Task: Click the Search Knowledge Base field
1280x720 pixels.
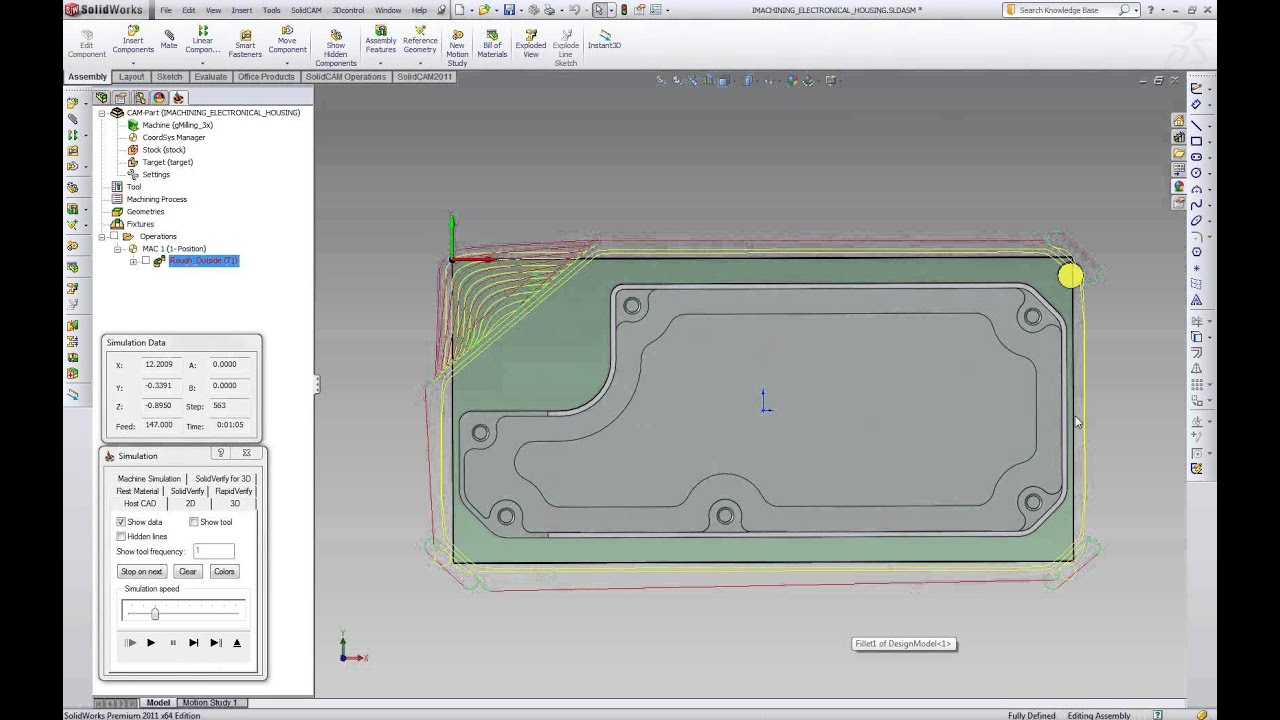Action: 1067,10
